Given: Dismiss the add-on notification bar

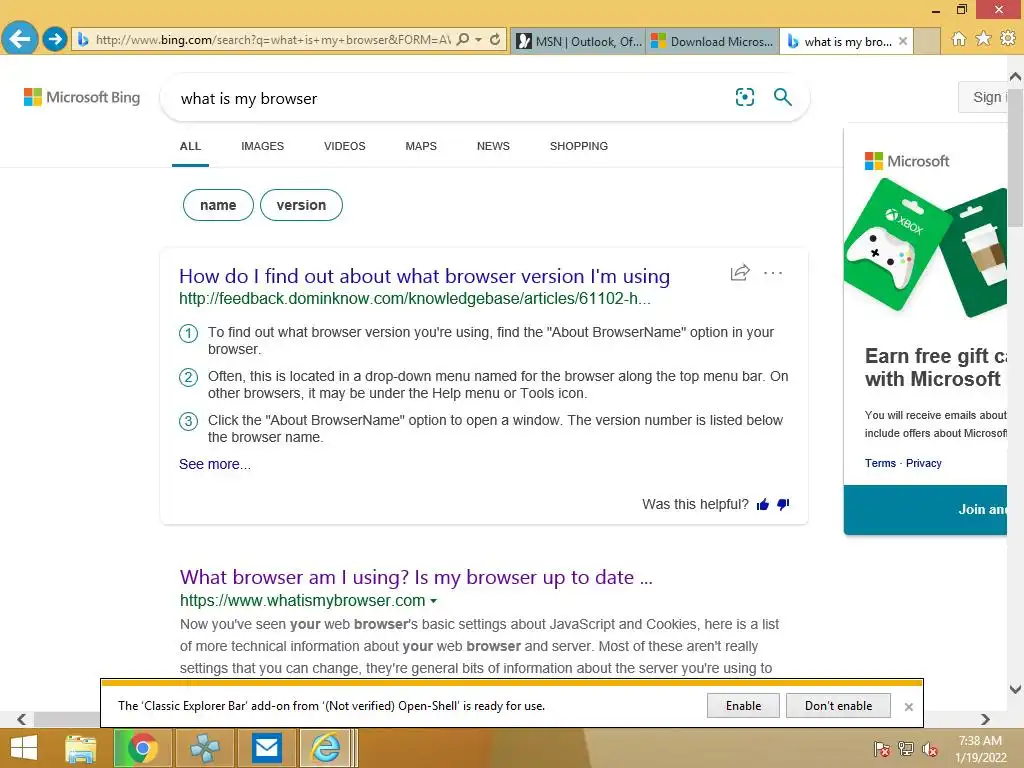Looking at the screenshot, I should (x=908, y=707).
